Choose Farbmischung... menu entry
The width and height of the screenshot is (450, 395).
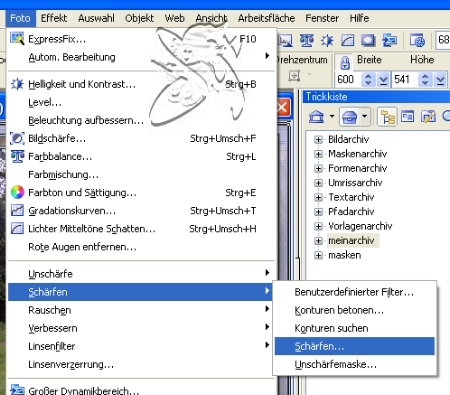[141, 175]
